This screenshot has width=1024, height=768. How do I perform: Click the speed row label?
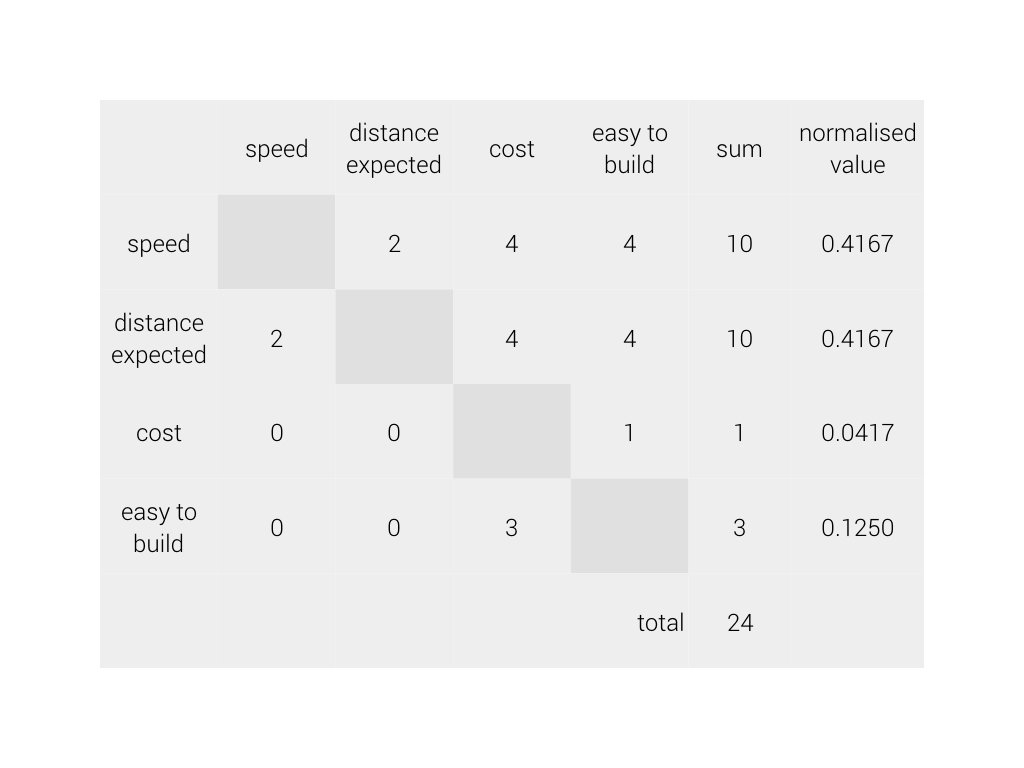coord(159,242)
